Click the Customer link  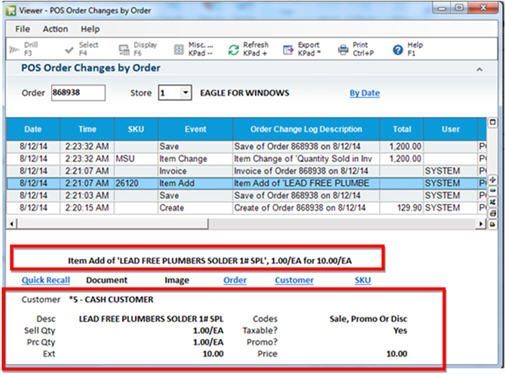pyautogui.click(x=294, y=280)
